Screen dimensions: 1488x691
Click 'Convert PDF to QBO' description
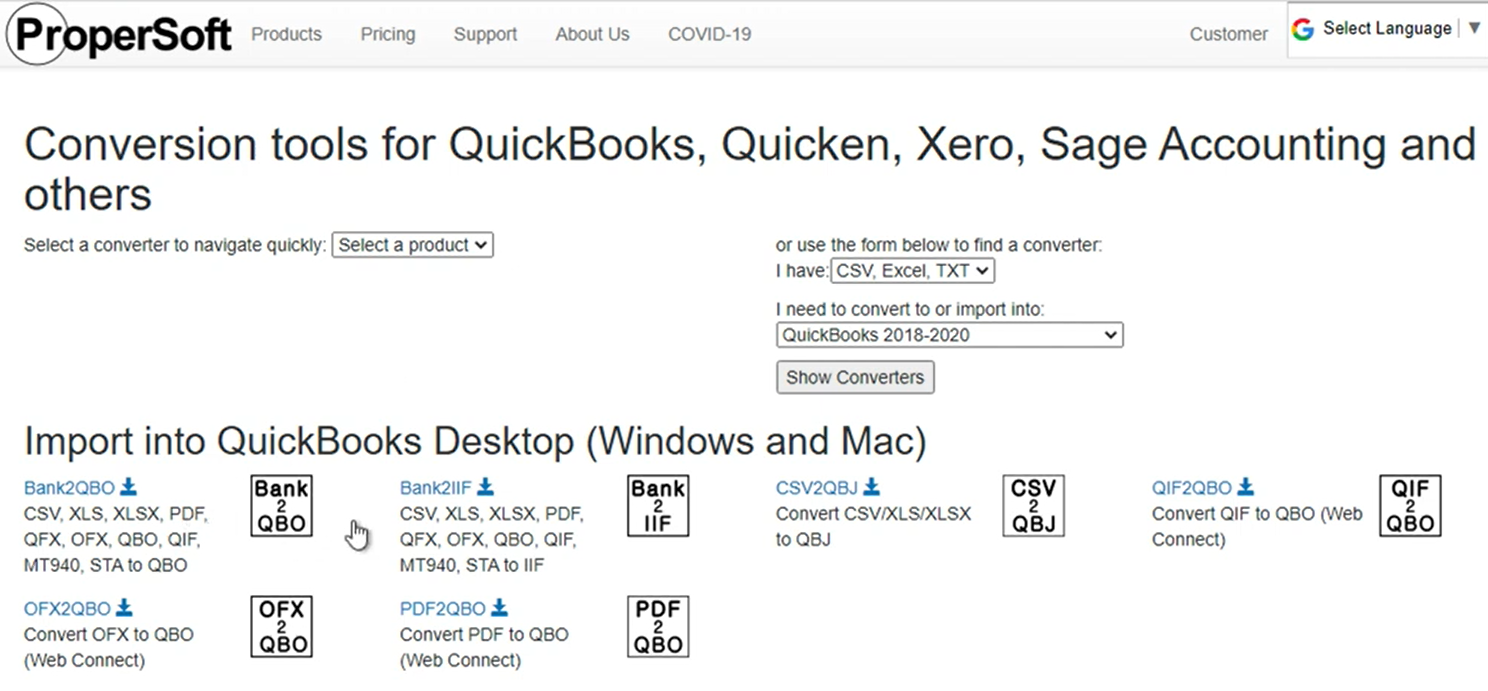coord(484,648)
